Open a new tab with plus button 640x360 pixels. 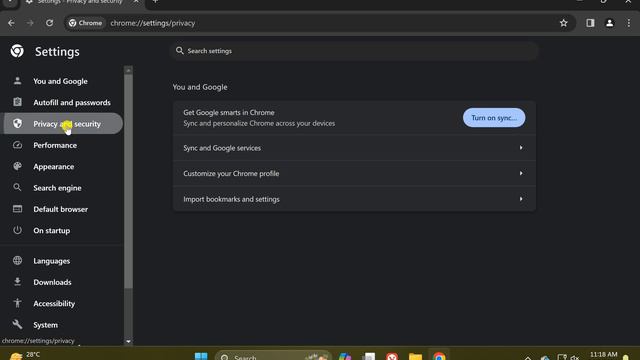[155, 2]
